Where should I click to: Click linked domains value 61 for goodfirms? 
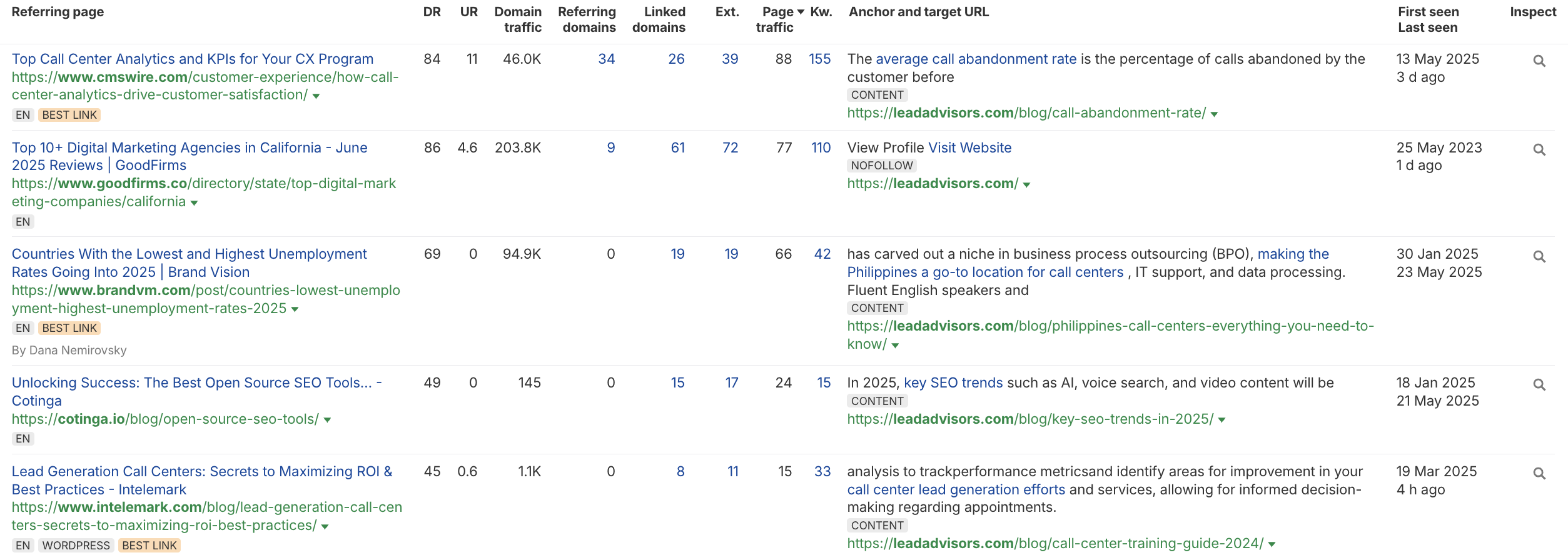click(678, 147)
